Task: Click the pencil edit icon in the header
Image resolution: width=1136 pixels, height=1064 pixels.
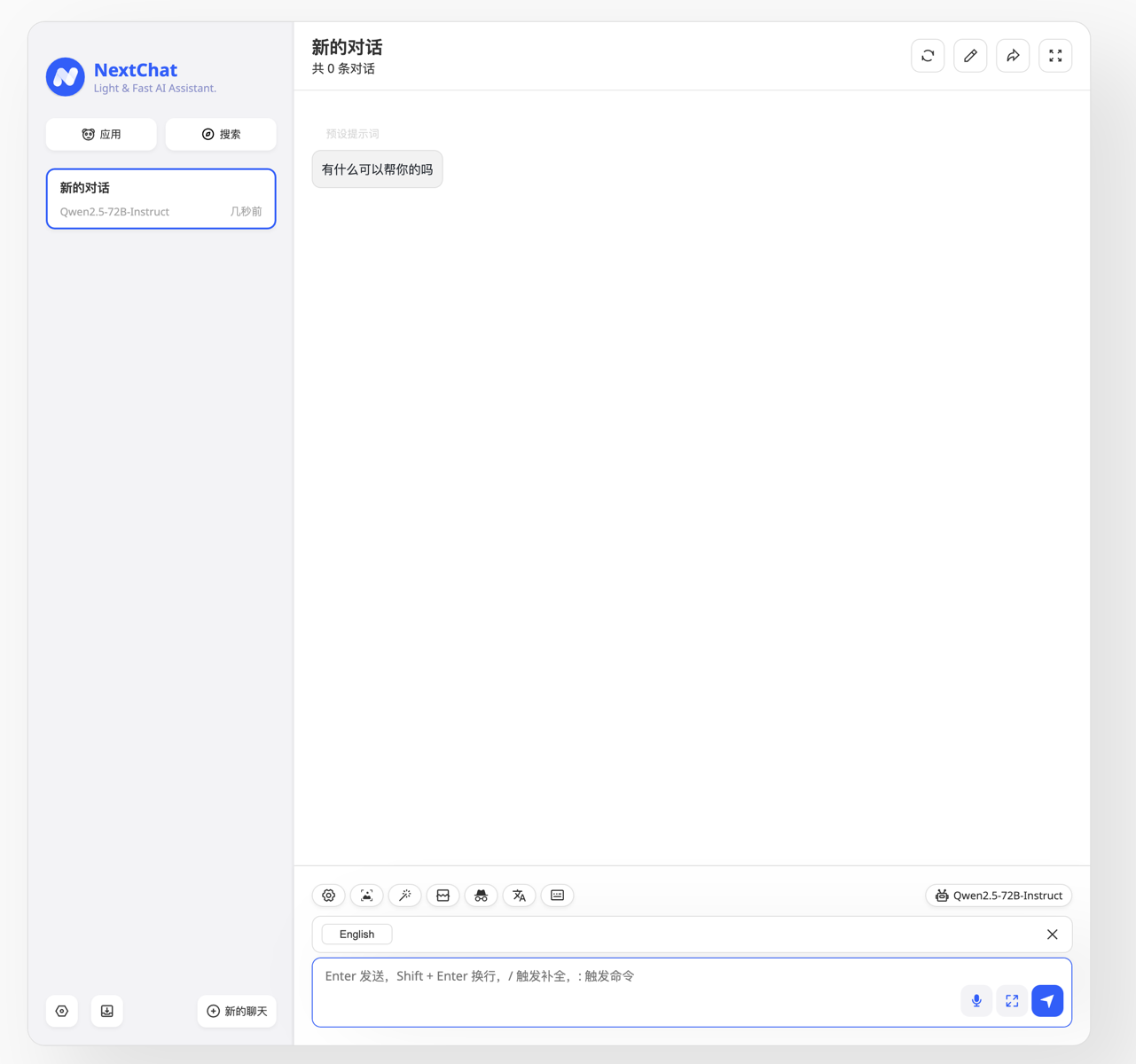Action: click(970, 56)
